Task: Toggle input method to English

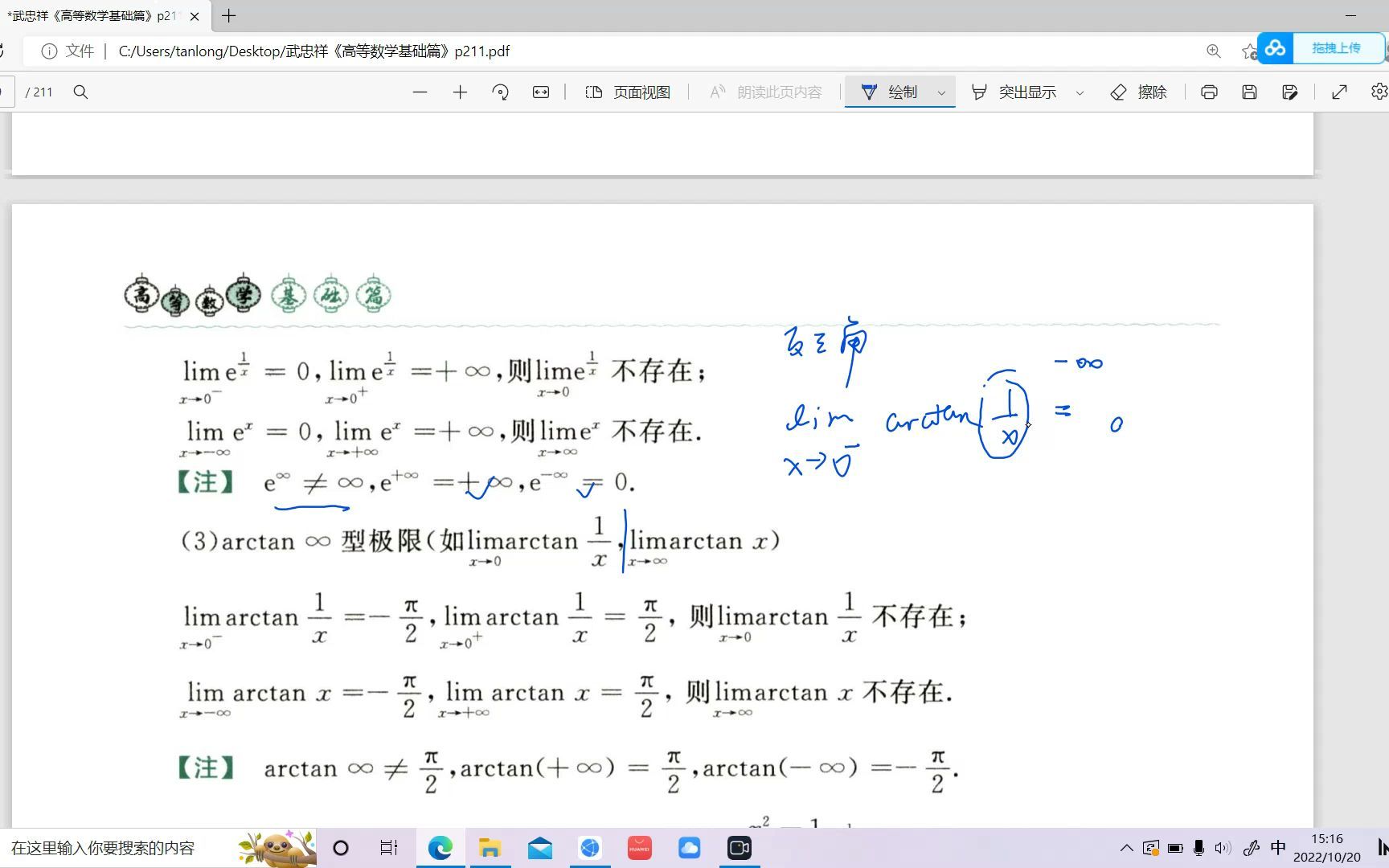Action: tap(1277, 847)
